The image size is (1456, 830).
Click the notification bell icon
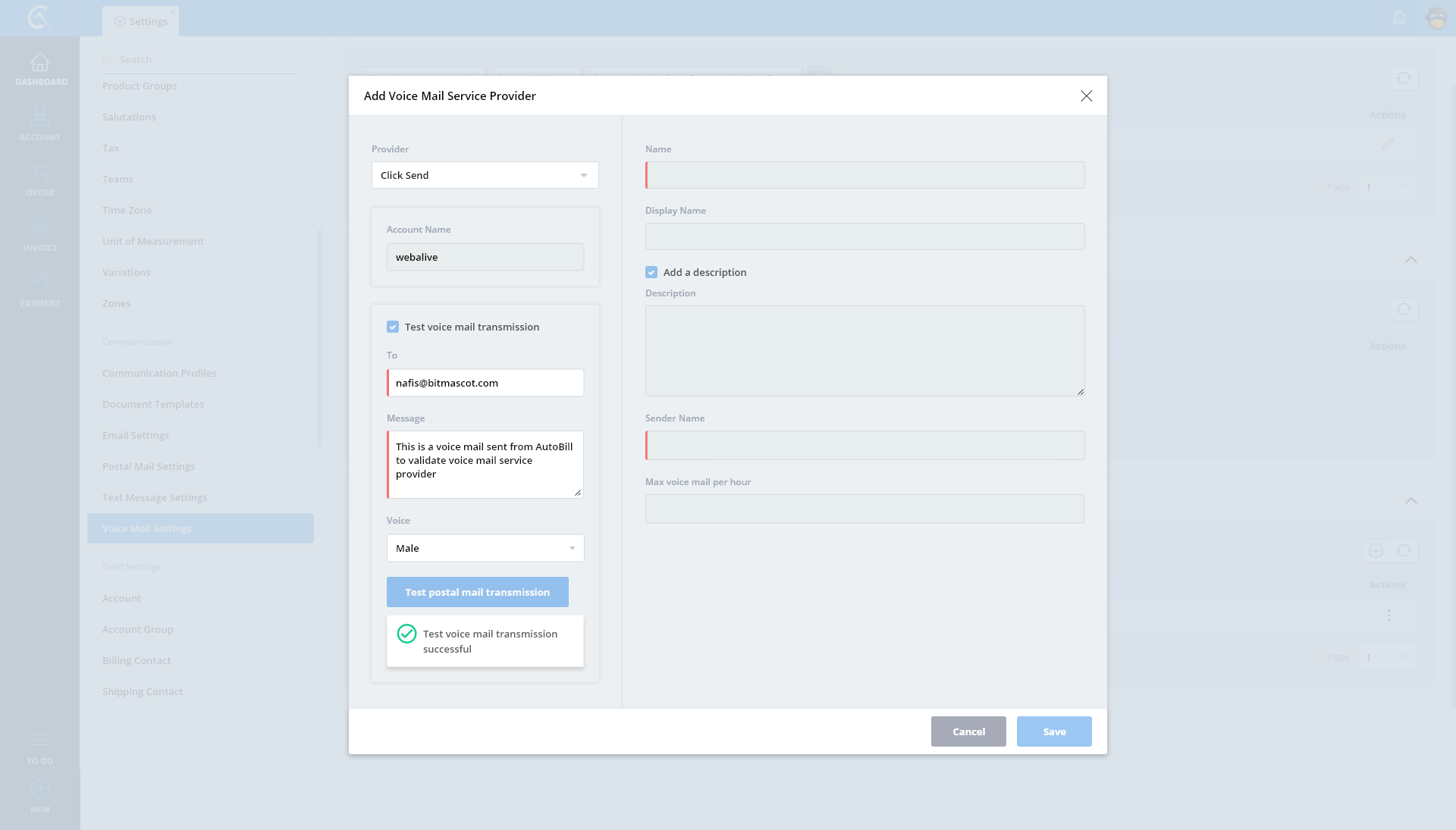click(1399, 17)
